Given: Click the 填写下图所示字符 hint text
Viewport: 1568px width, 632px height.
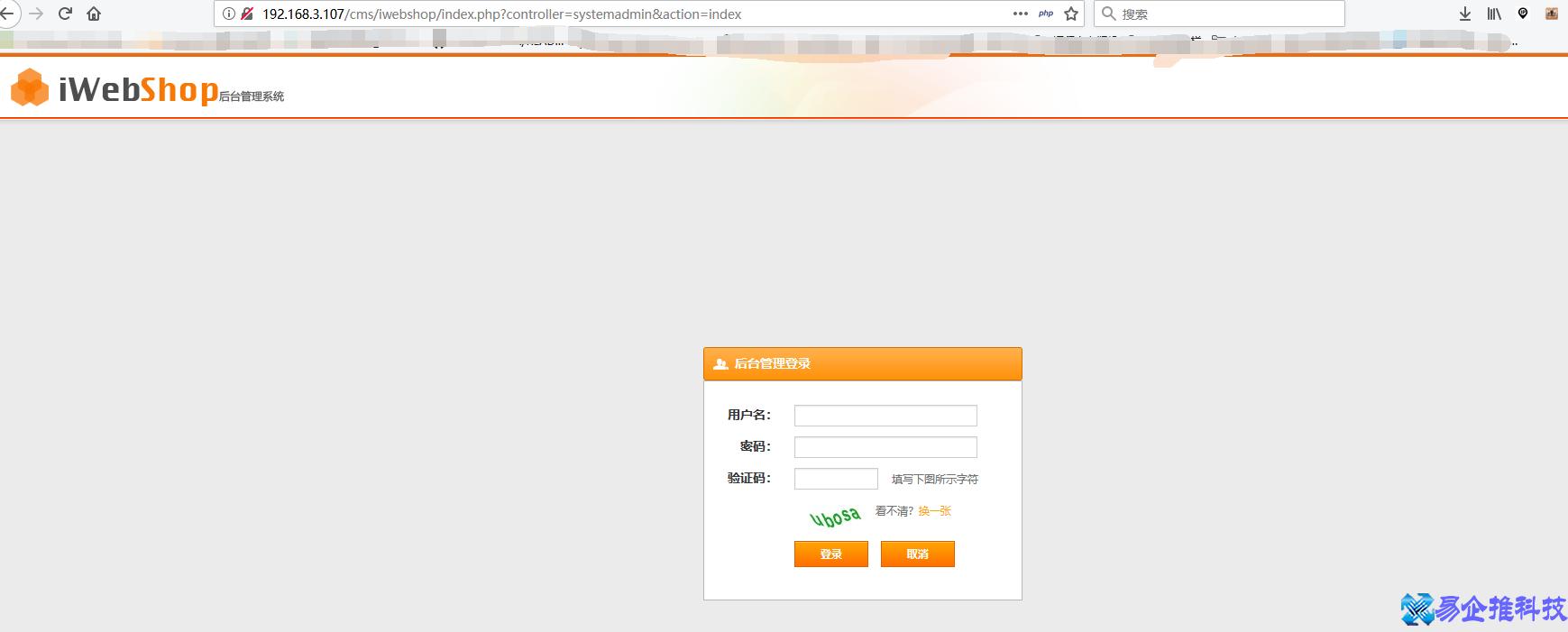Looking at the screenshot, I should [935, 480].
